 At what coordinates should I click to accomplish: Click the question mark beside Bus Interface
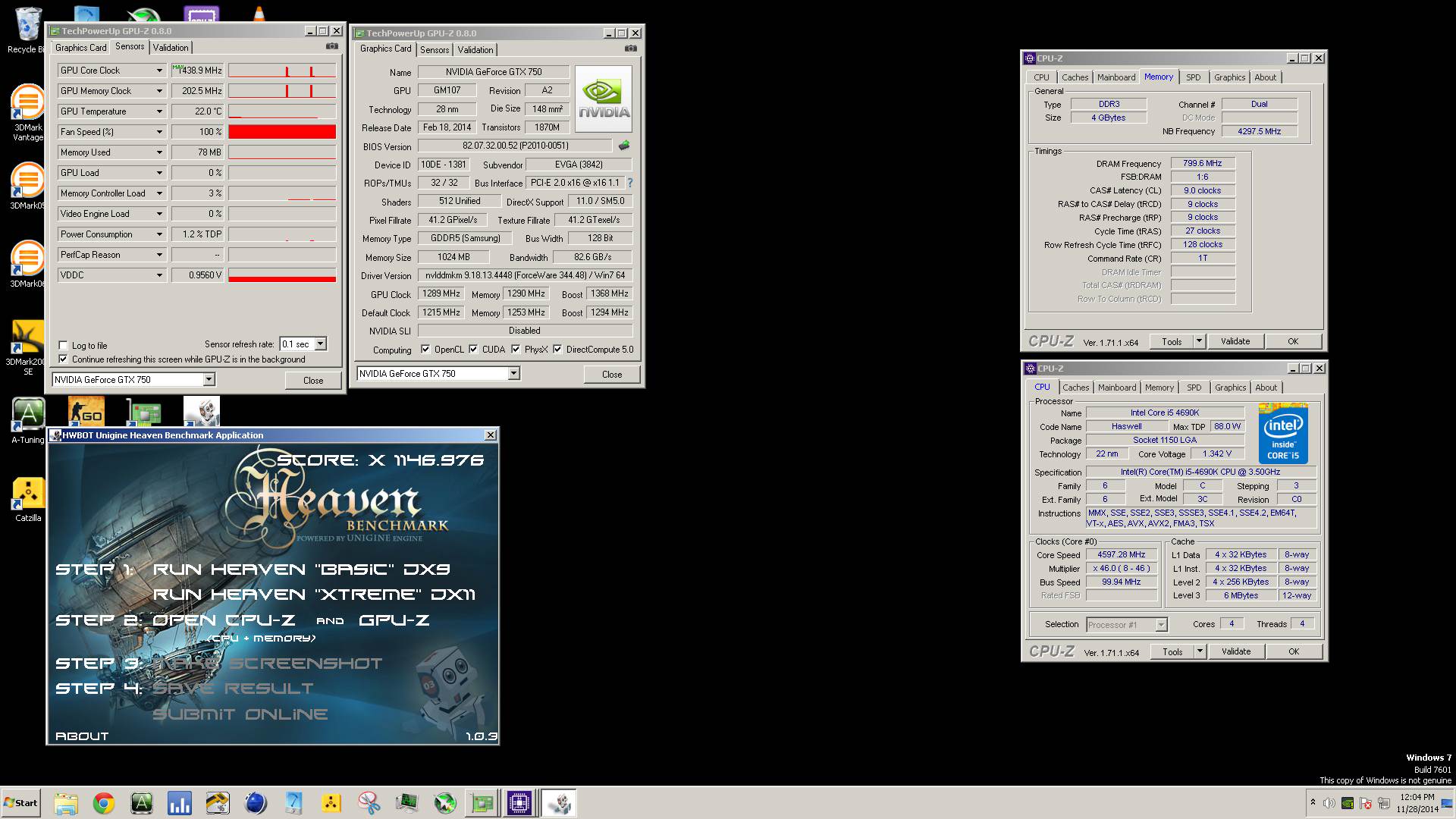[629, 183]
